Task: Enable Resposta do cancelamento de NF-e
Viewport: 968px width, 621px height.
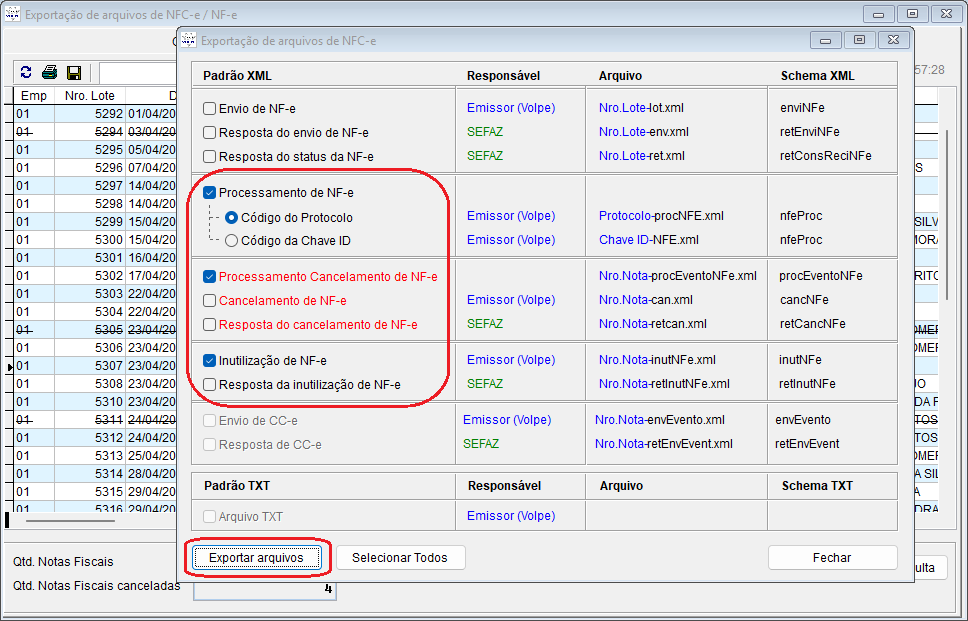Action: coord(210,324)
